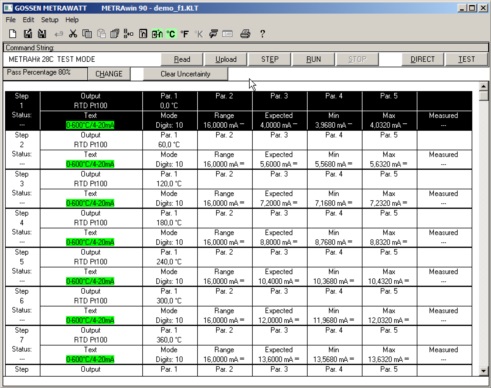Click the 120,0 °C Par. 1 cell
This screenshot has width=491, height=388.
click(170, 179)
